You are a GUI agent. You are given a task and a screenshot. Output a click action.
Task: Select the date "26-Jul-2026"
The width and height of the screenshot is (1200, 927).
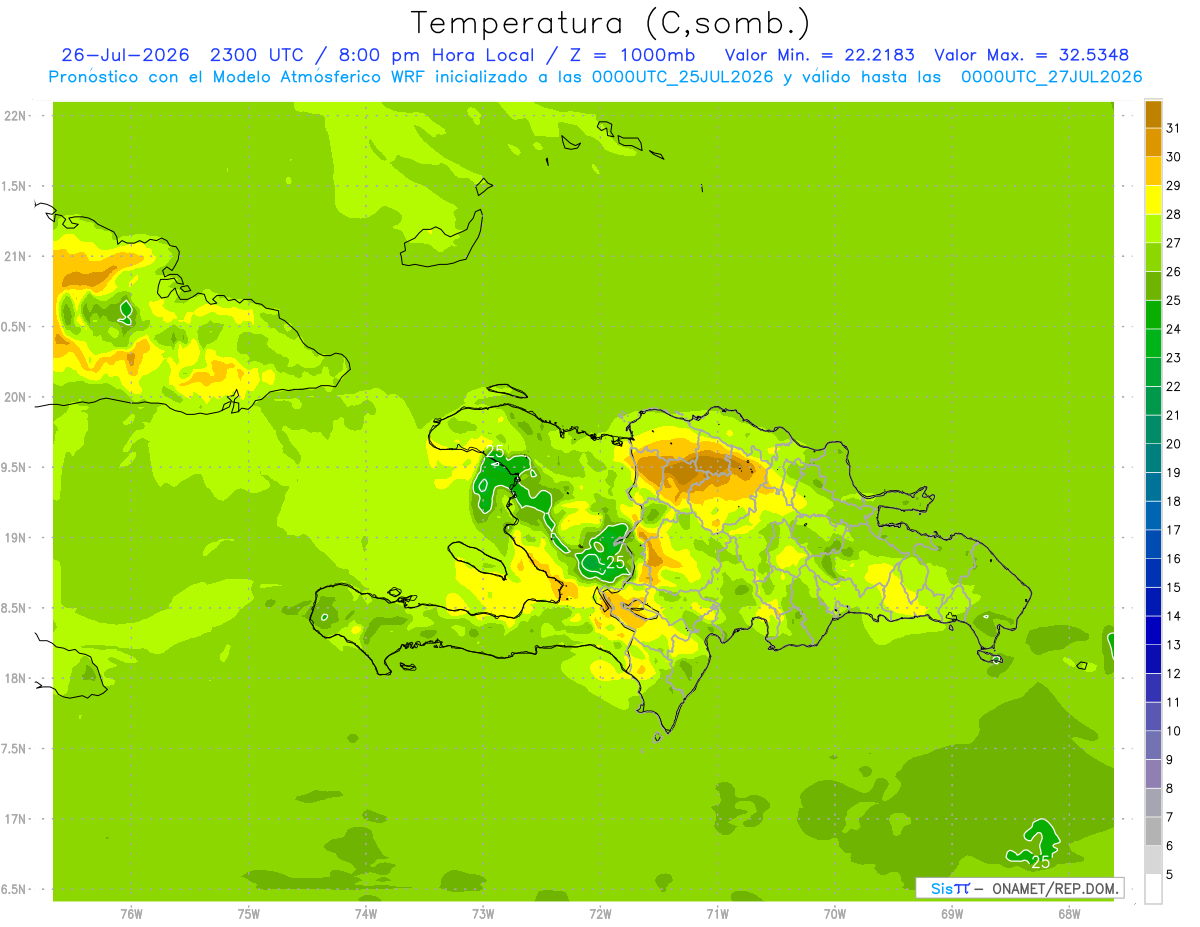pyautogui.click(x=125, y=55)
